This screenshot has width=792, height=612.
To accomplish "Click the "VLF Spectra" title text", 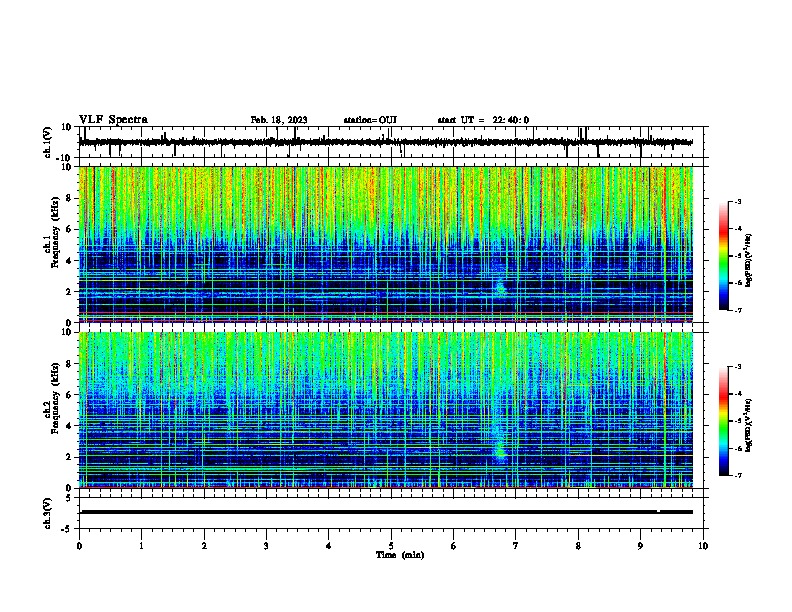I will [113, 120].
